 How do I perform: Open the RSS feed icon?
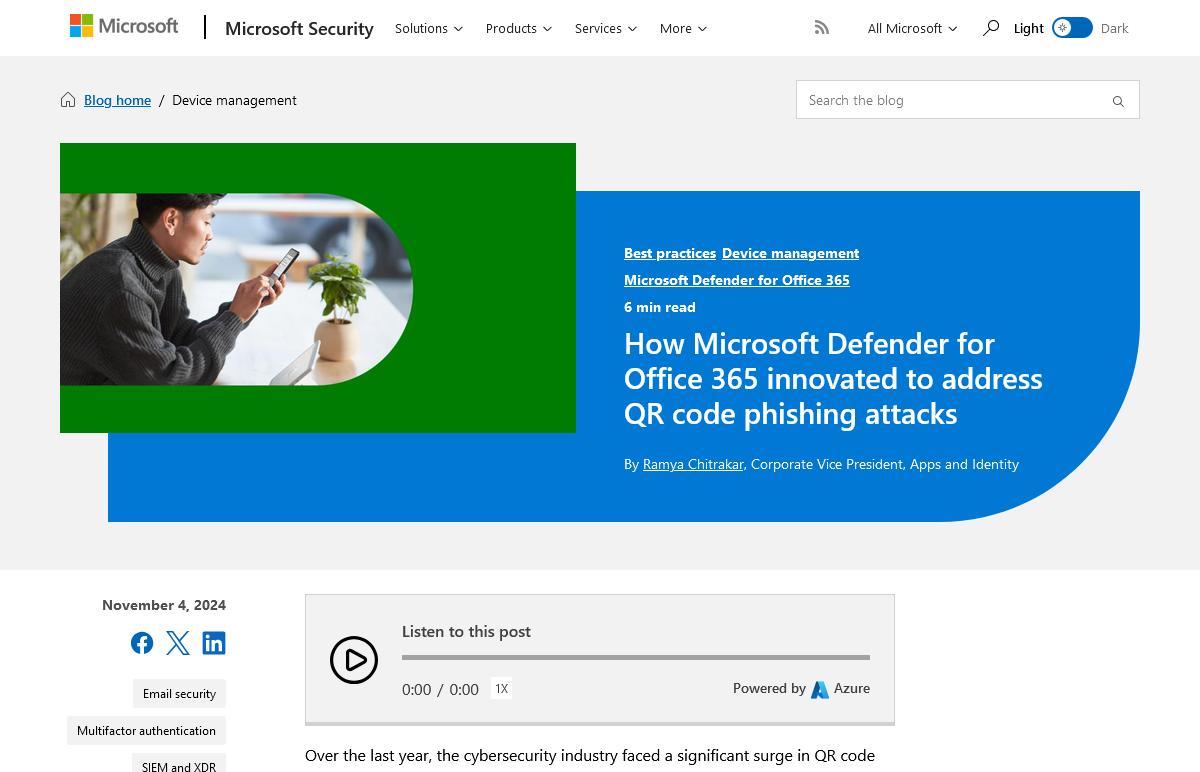[x=822, y=28]
